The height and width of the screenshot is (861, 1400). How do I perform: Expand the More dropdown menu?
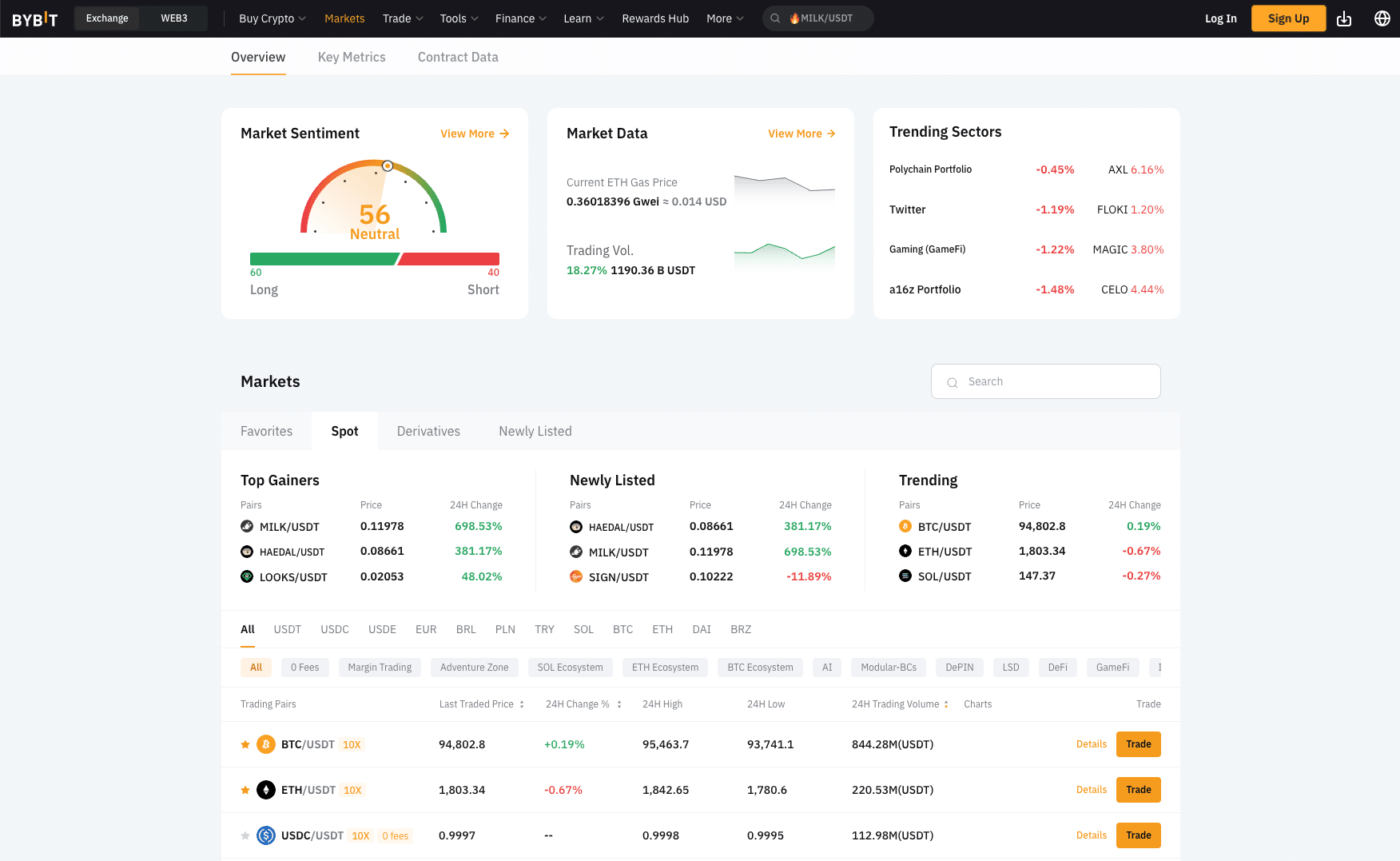(x=725, y=18)
